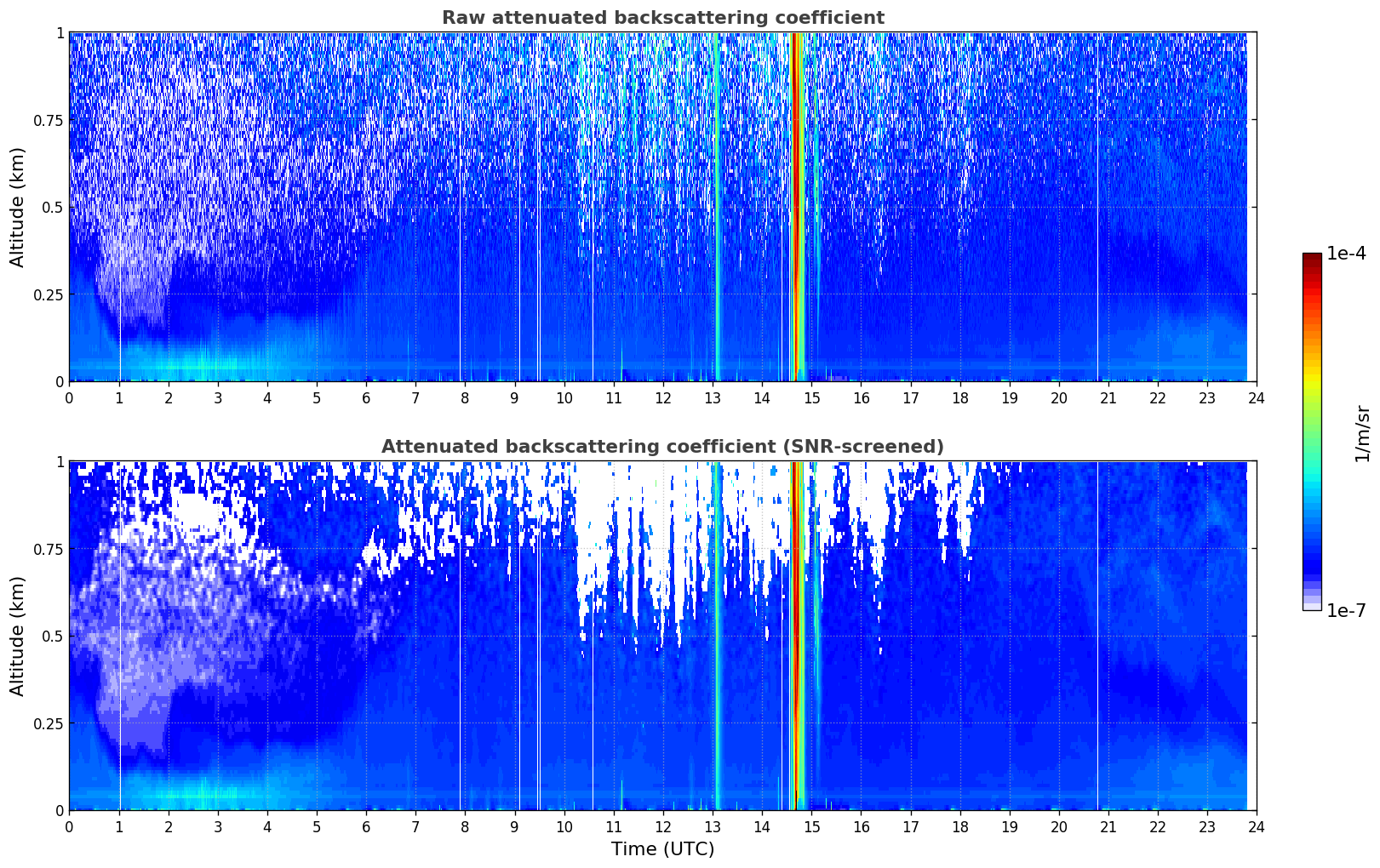Viewport: 1380px width, 868px height.
Task: Click the red vertical band in the SNR-screened plot
Action: pyautogui.click(x=796, y=636)
